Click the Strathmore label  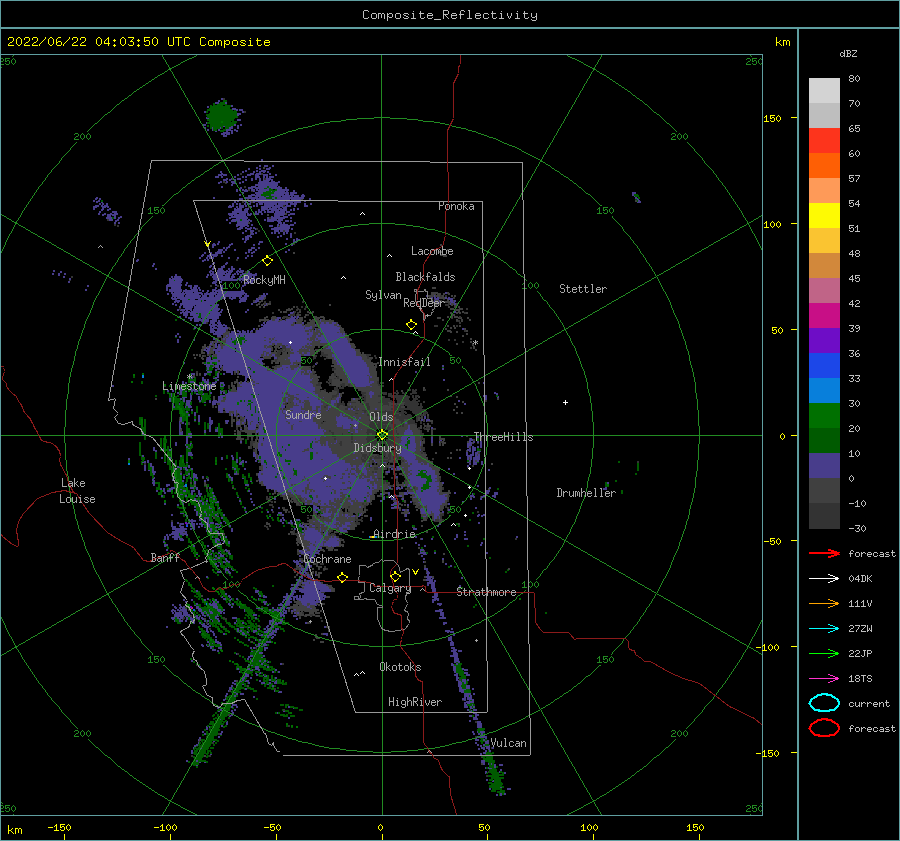[x=486, y=592]
